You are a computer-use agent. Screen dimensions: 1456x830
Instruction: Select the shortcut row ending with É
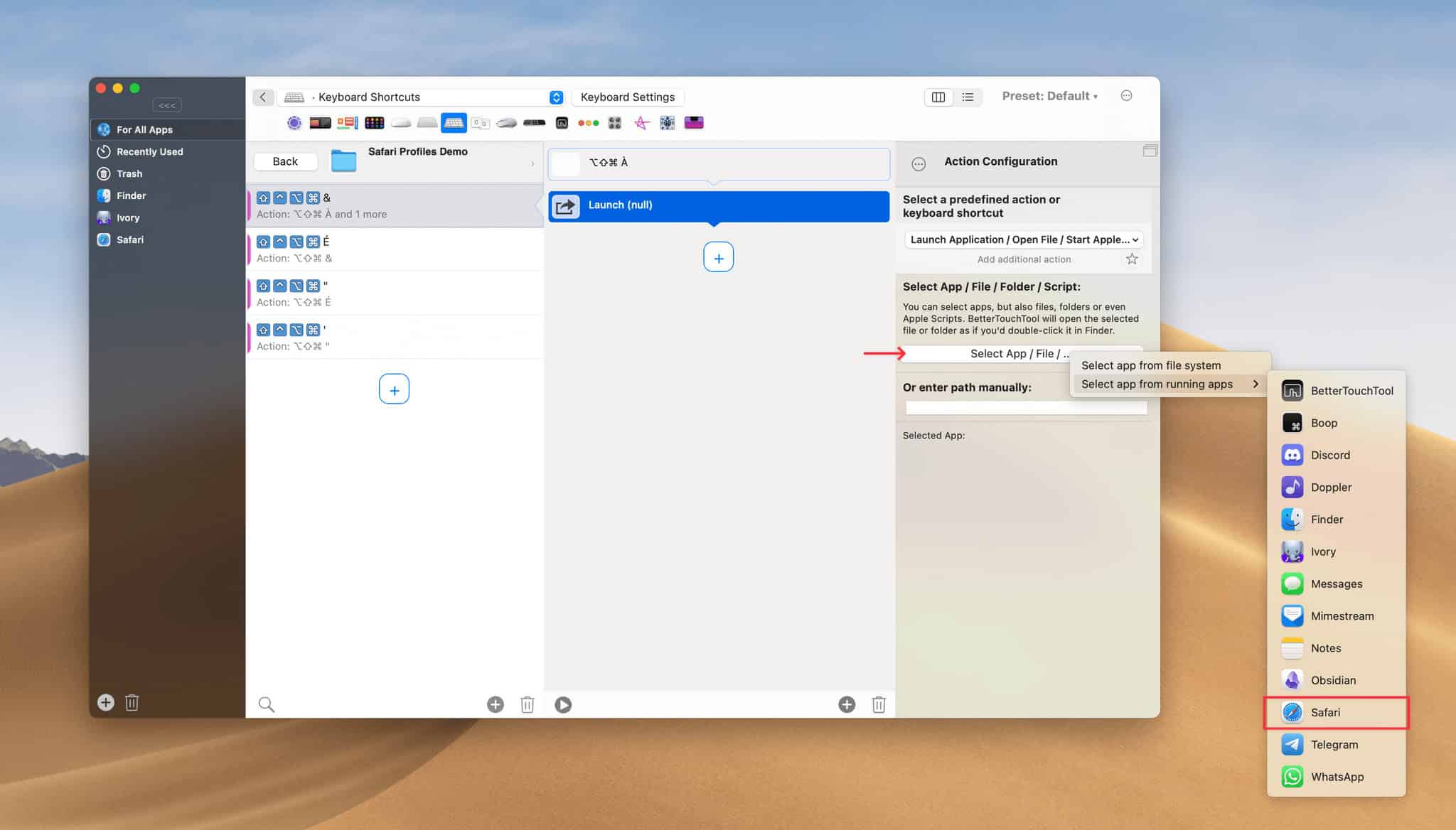coord(395,249)
